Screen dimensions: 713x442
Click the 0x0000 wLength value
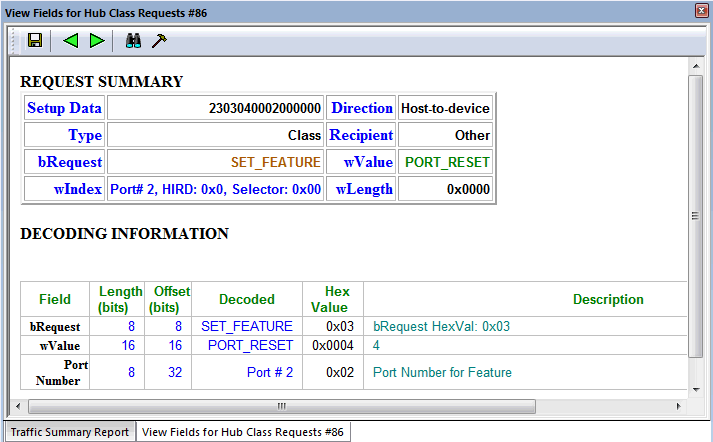(468, 189)
